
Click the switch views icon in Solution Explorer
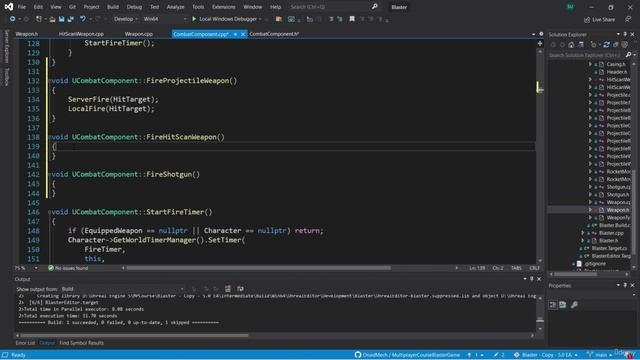580,45
